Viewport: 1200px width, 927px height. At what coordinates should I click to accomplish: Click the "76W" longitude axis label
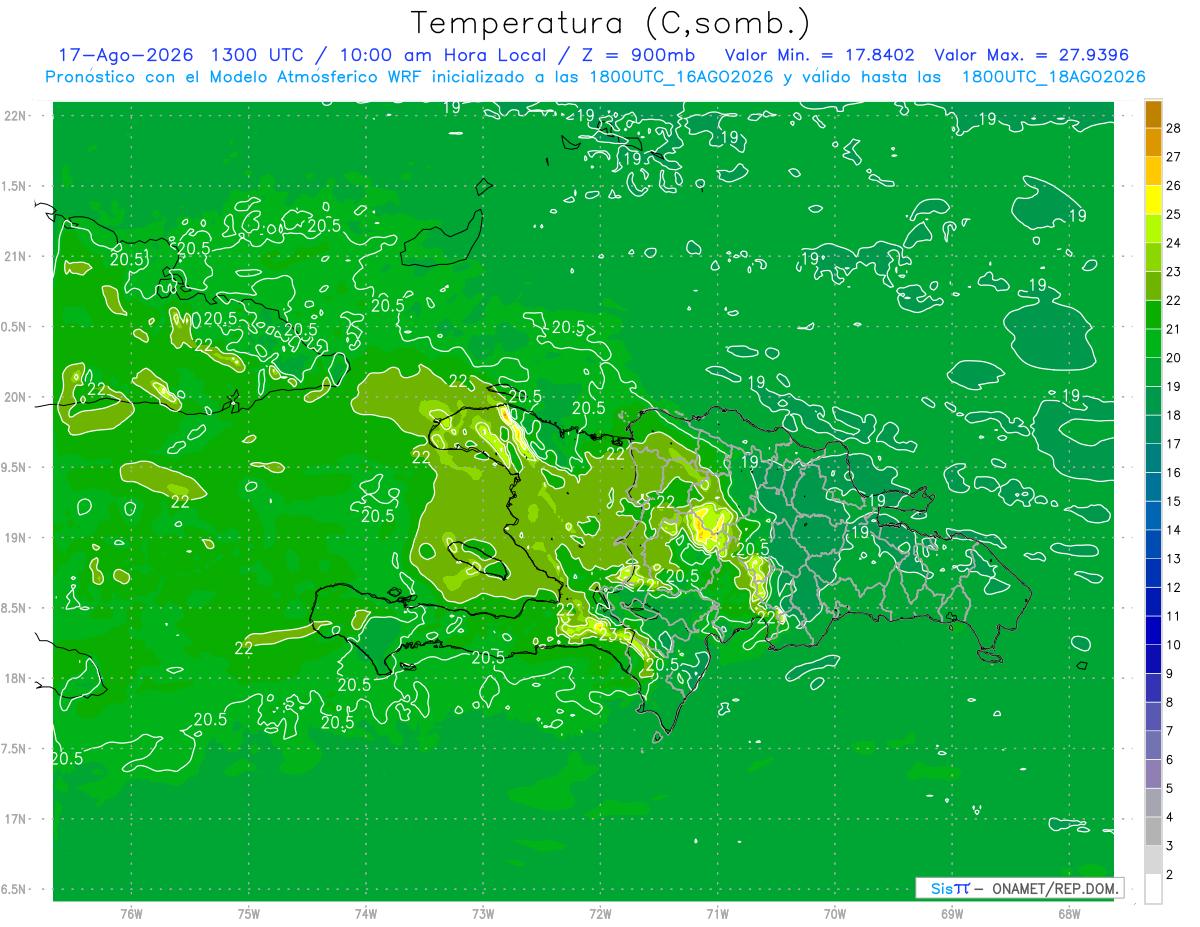(131, 913)
